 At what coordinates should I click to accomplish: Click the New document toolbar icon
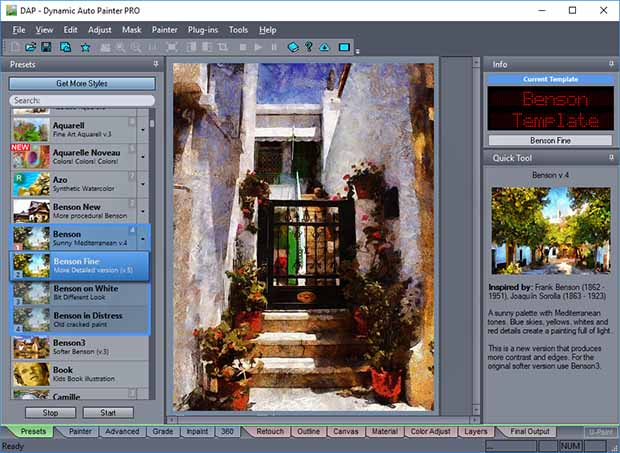15,47
